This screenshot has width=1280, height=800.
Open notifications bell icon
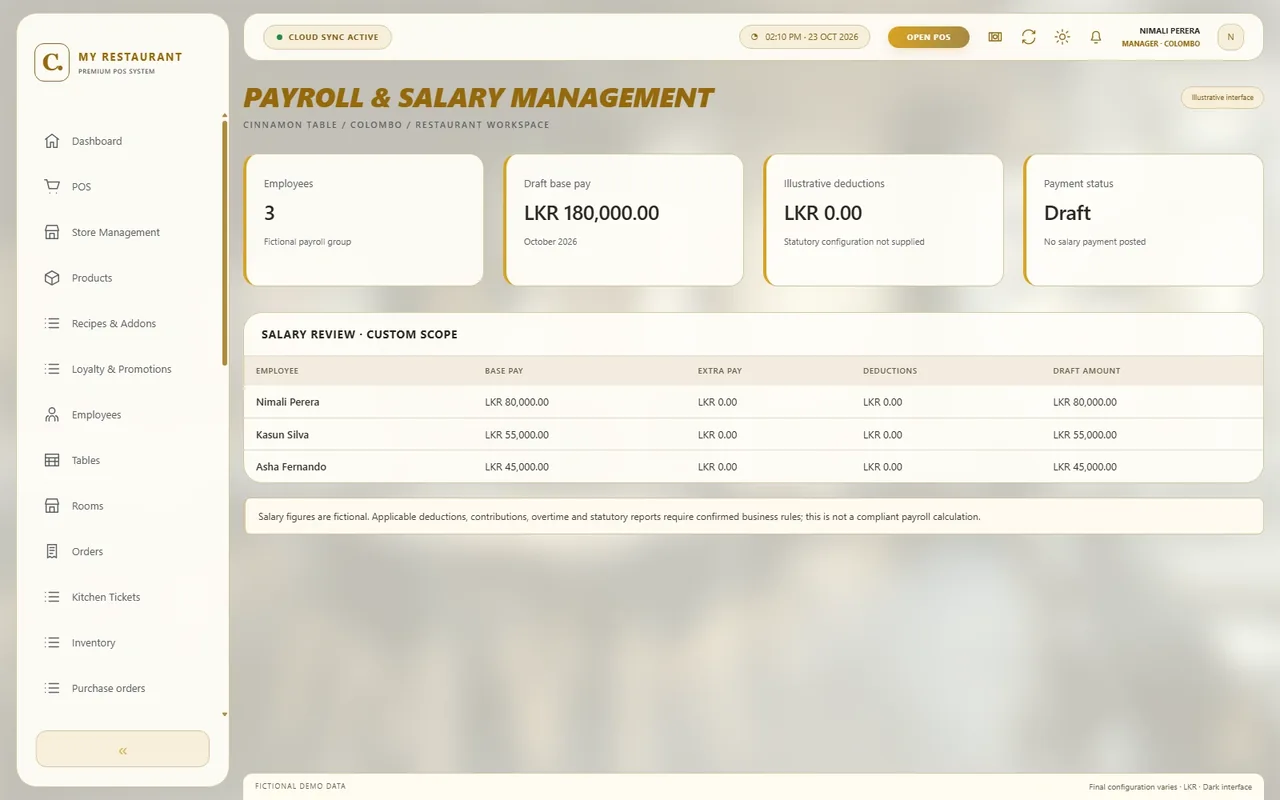pyautogui.click(x=1096, y=37)
